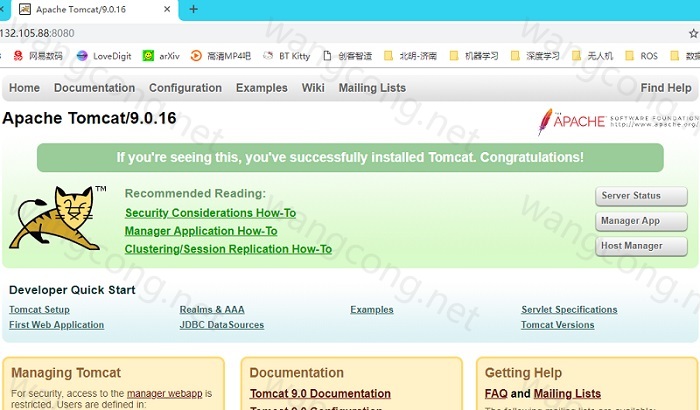
Task: Open Clustering/Session Replication How-To link
Action: click(228, 249)
